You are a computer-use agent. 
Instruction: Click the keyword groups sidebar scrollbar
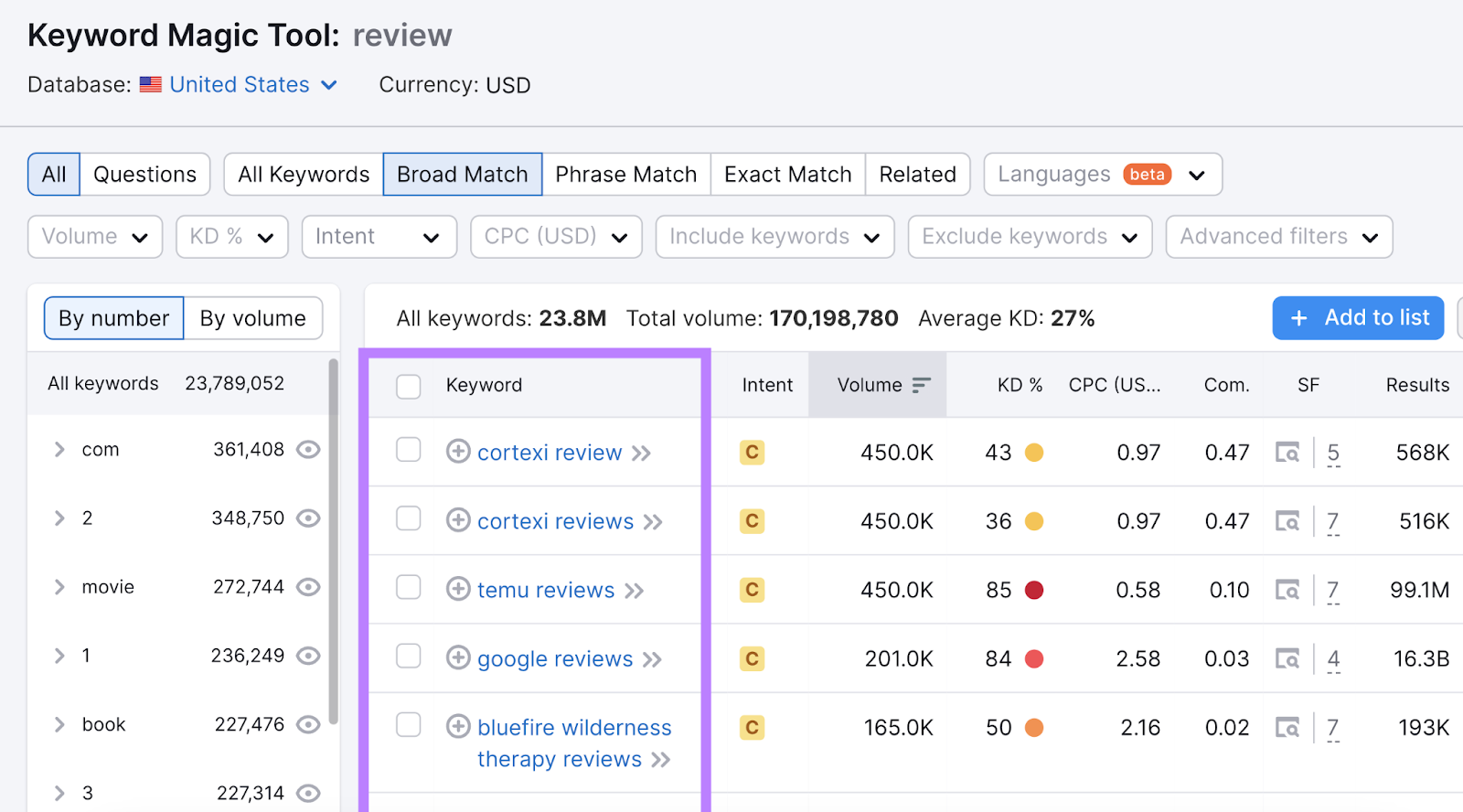click(x=333, y=540)
